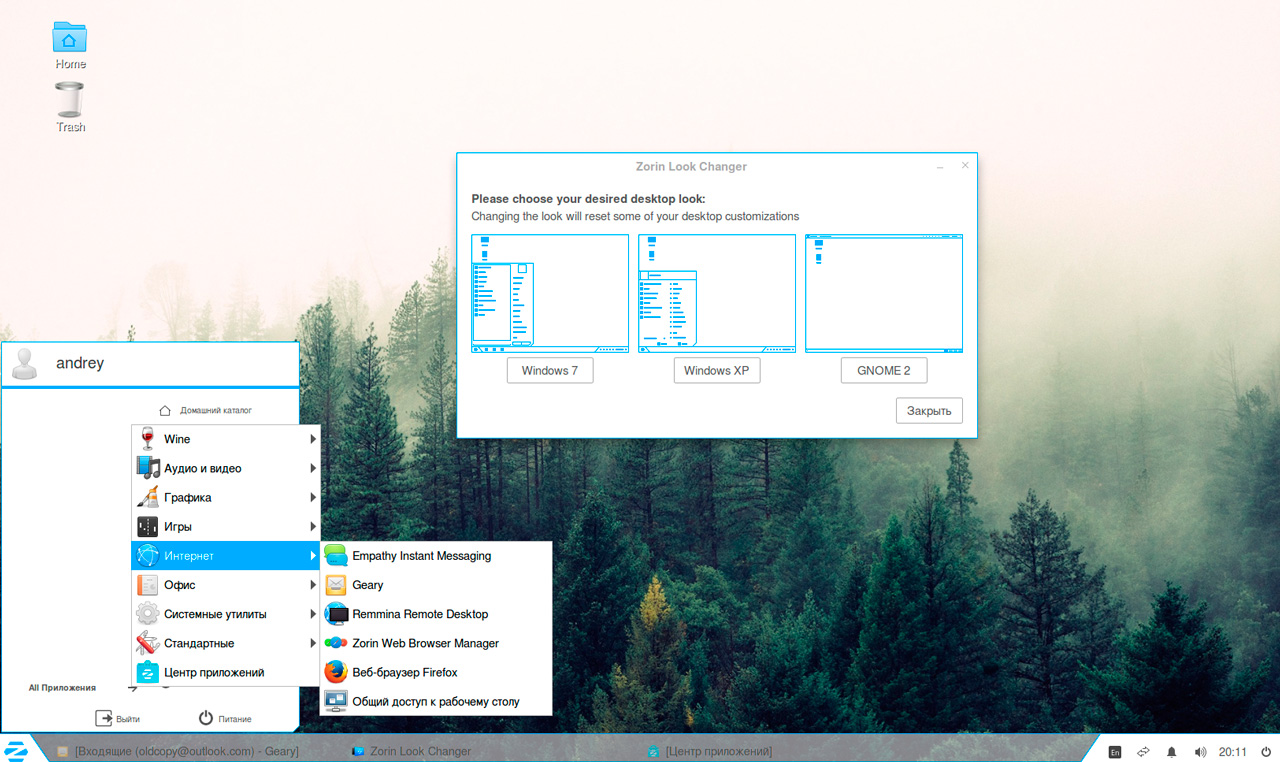Click the Firefox icon in the Интернет submenu
The width and height of the screenshot is (1280, 762).
(x=336, y=672)
